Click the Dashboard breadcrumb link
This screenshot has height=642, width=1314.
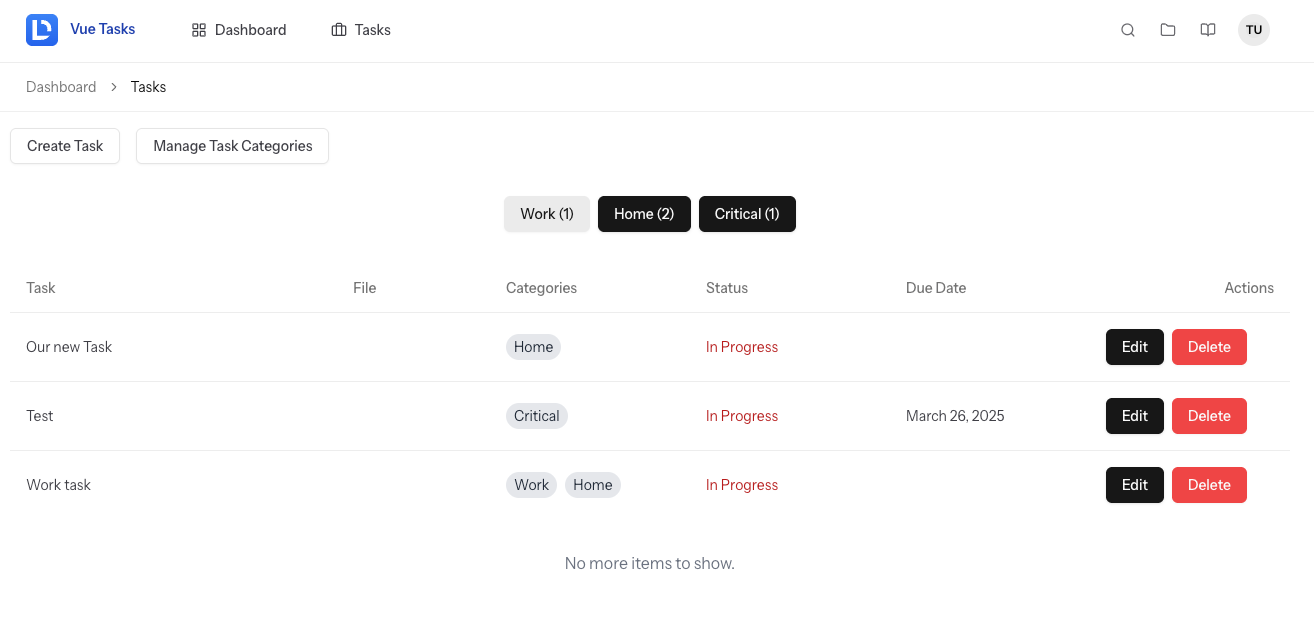coord(61,87)
